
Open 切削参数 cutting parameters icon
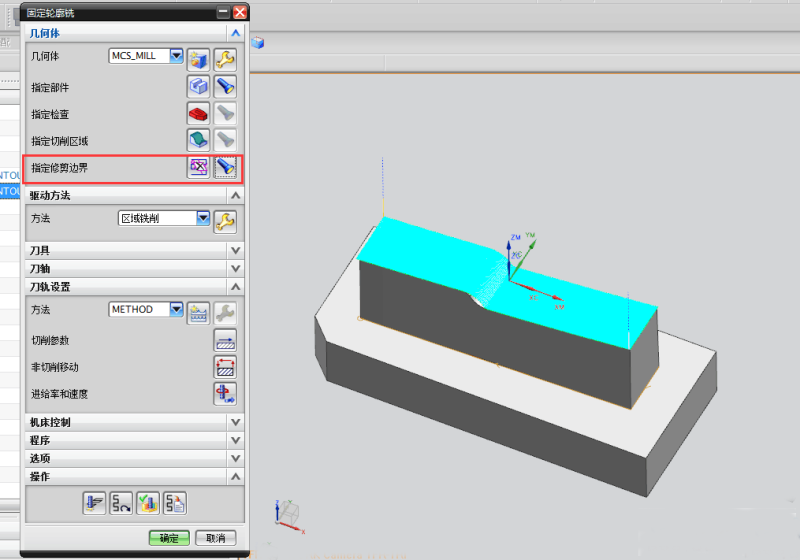click(x=225, y=340)
